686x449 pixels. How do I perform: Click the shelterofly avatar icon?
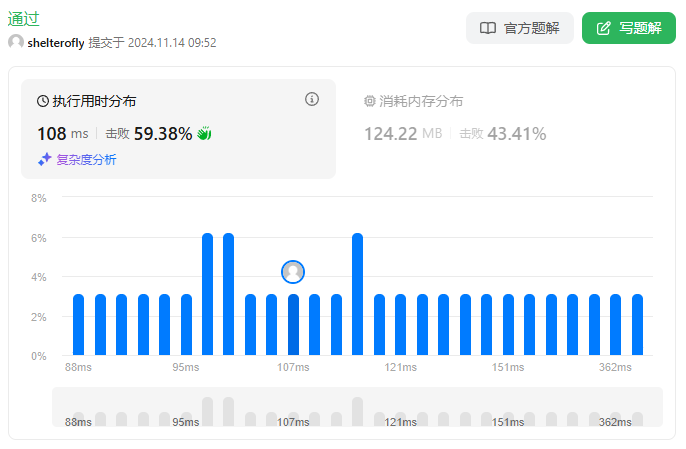tap(16, 42)
